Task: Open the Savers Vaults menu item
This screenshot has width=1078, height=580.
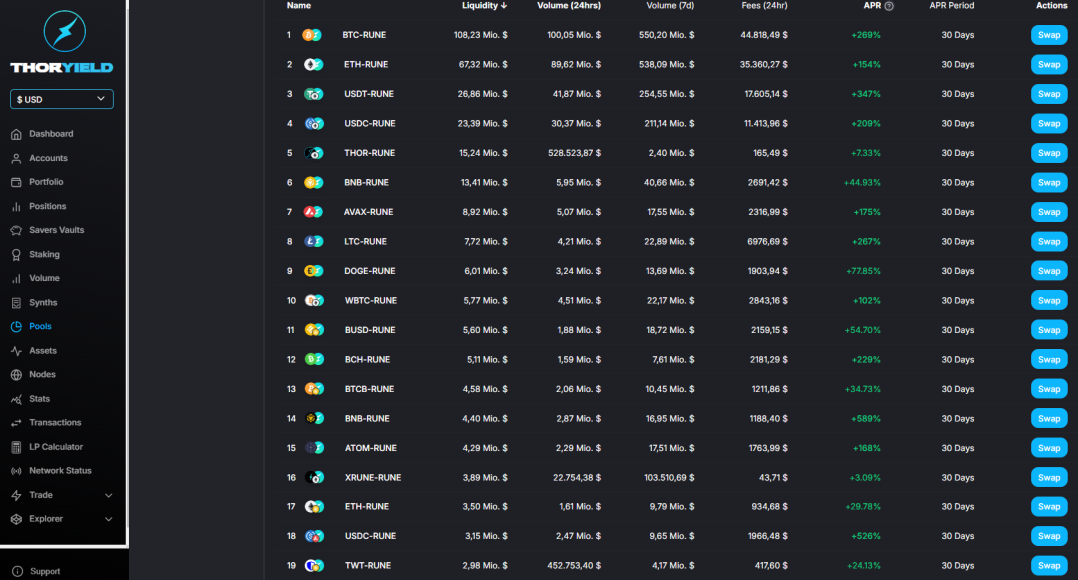Action: pyautogui.click(x=56, y=230)
